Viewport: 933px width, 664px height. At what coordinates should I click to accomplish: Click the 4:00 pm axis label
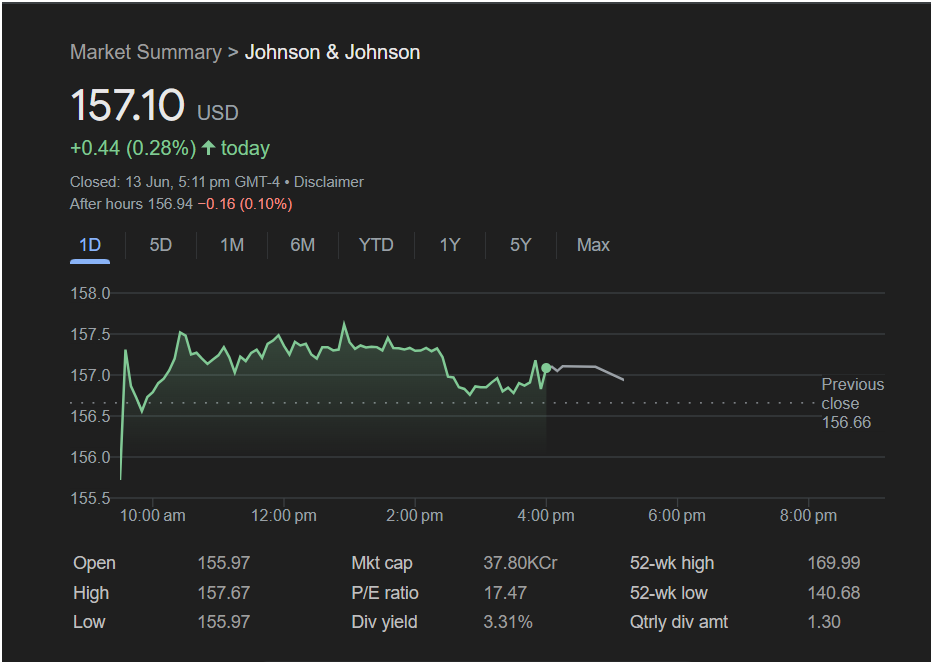tap(546, 515)
